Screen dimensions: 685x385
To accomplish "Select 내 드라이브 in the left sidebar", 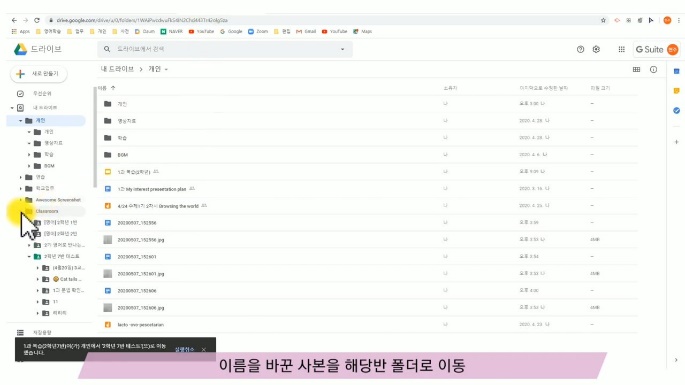I will tap(45, 108).
